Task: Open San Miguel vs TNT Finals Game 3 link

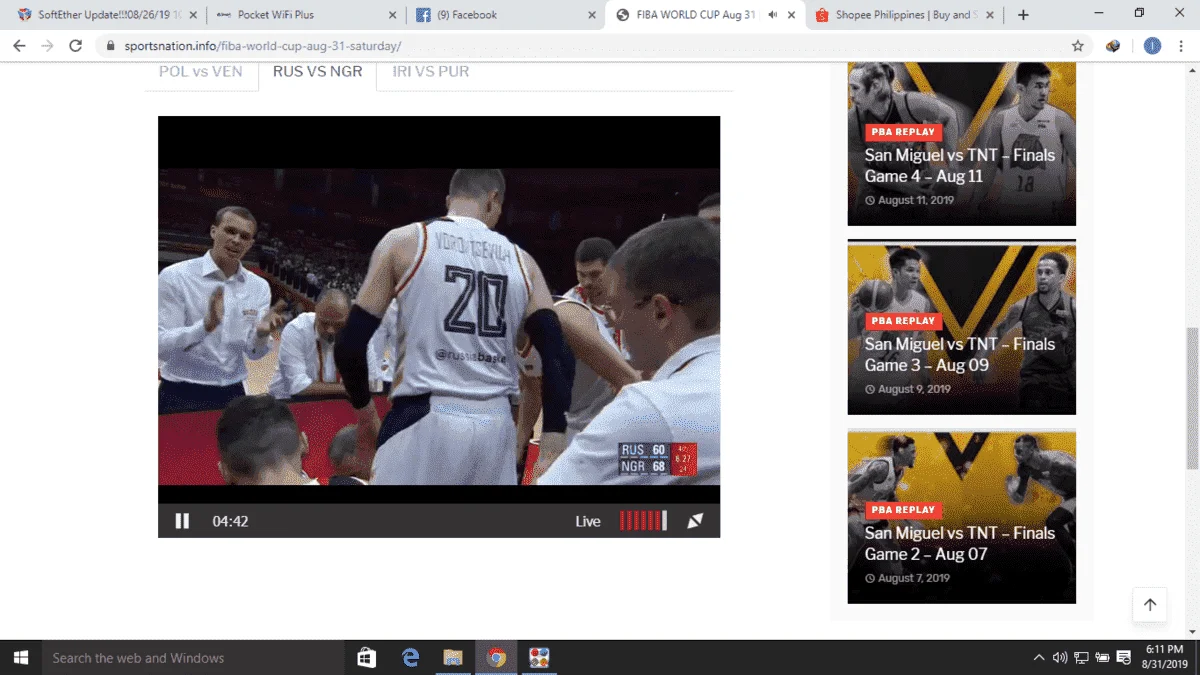Action: 959,355
